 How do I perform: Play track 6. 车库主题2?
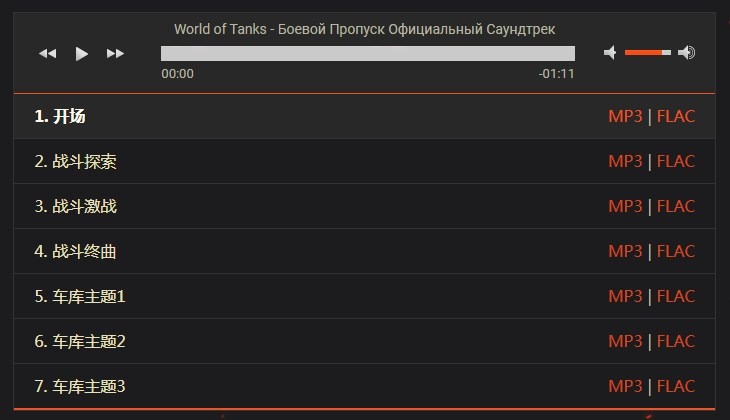[x=80, y=341]
